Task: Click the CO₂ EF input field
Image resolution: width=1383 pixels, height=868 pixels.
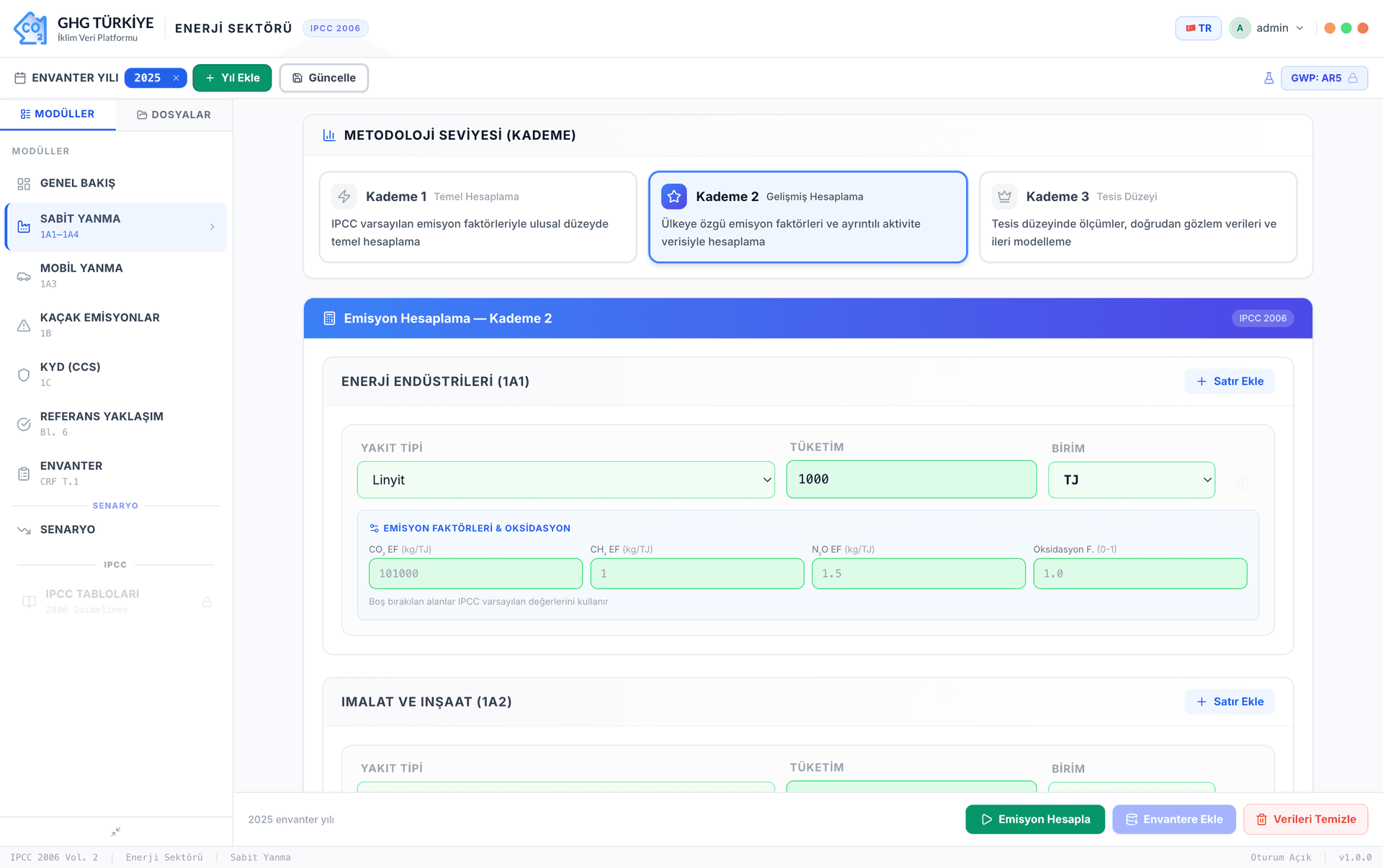Action: click(475, 574)
